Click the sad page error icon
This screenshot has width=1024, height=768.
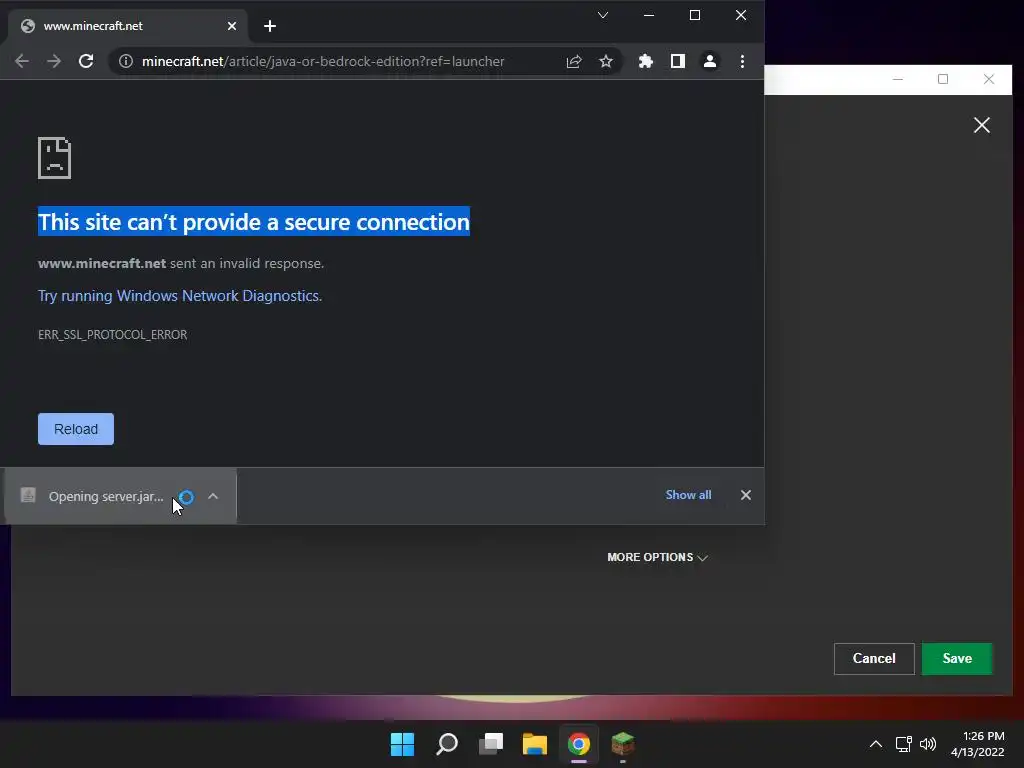pos(54,158)
